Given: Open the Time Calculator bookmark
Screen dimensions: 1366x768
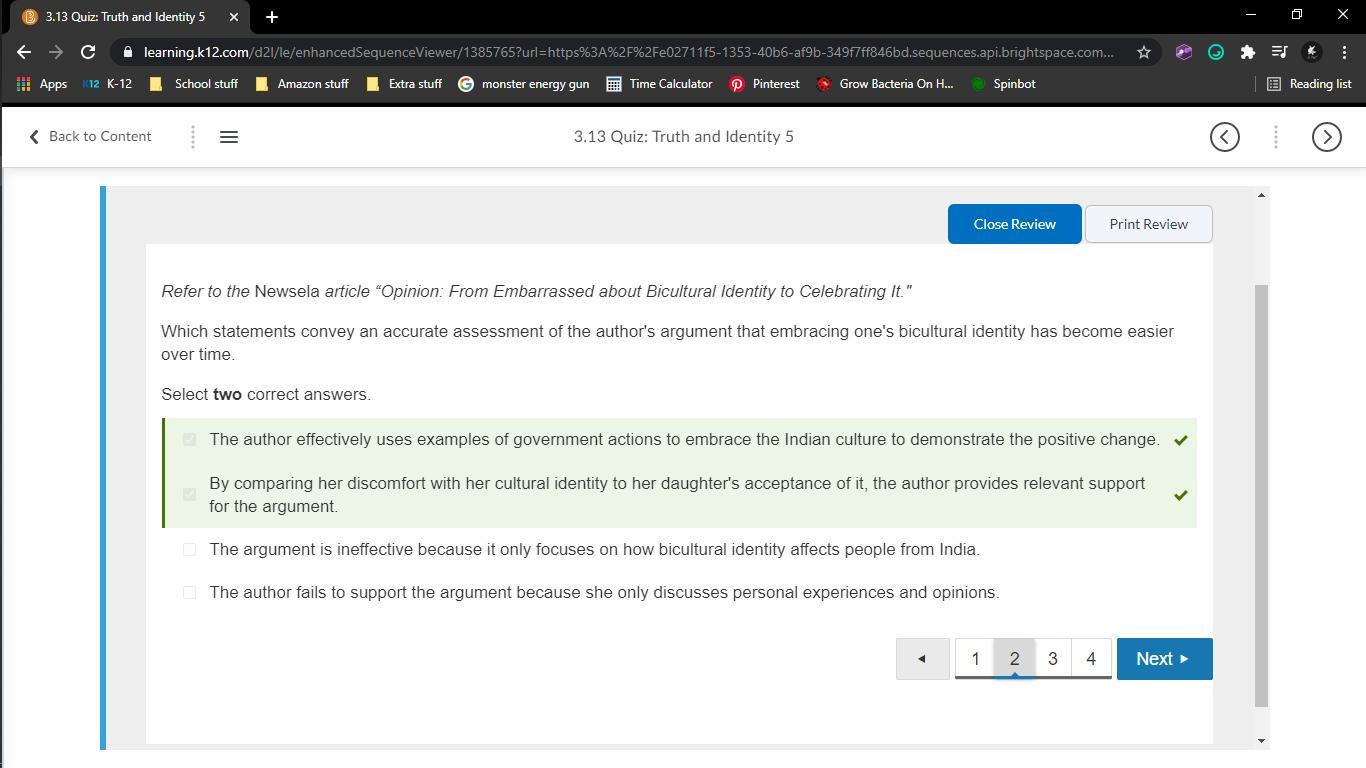Looking at the screenshot, I should click(660, 84).
